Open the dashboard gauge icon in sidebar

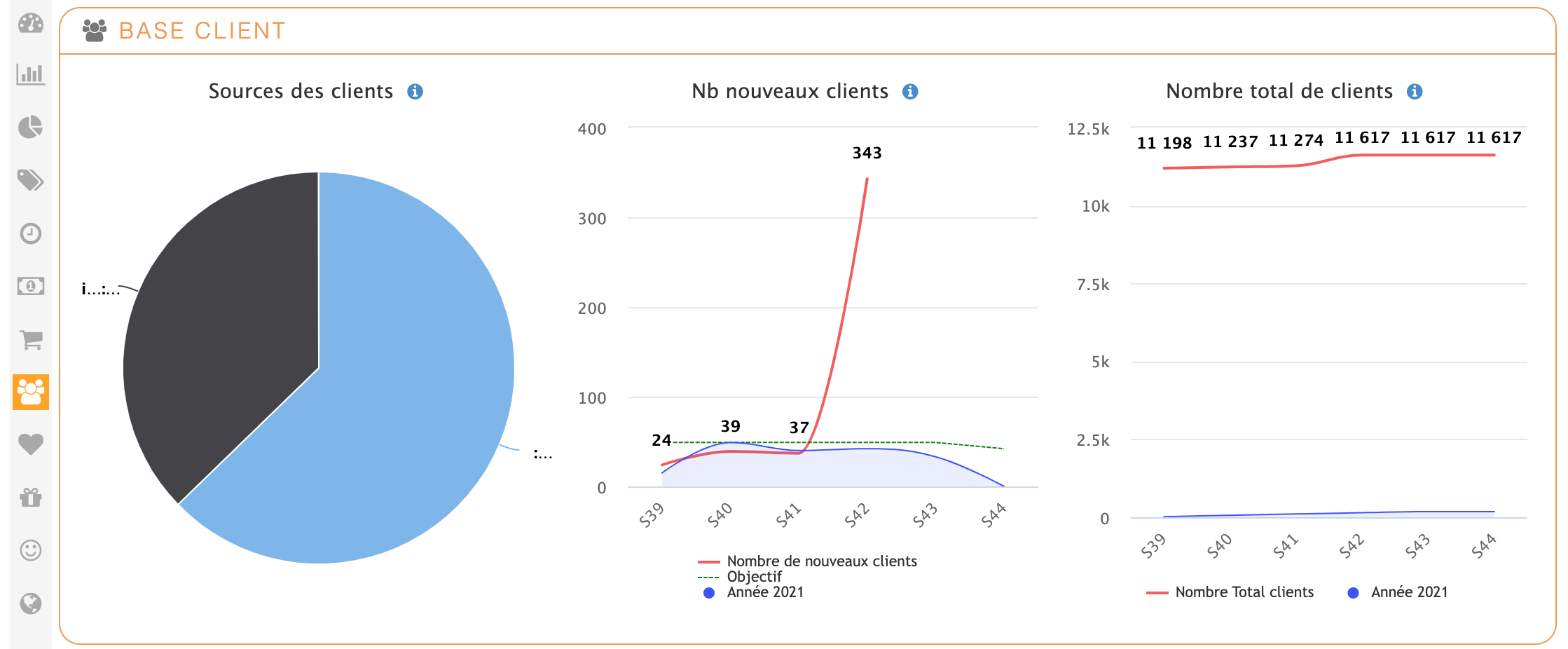point(31,24)
